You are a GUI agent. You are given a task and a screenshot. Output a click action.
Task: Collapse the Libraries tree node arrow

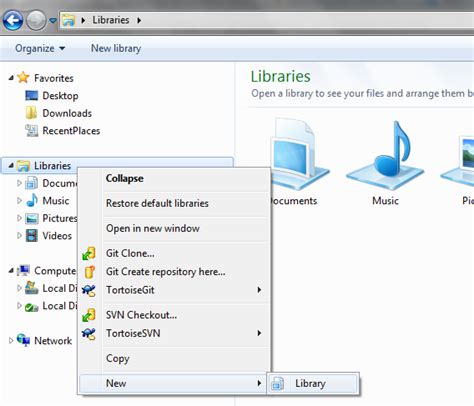tap(11, 165)
